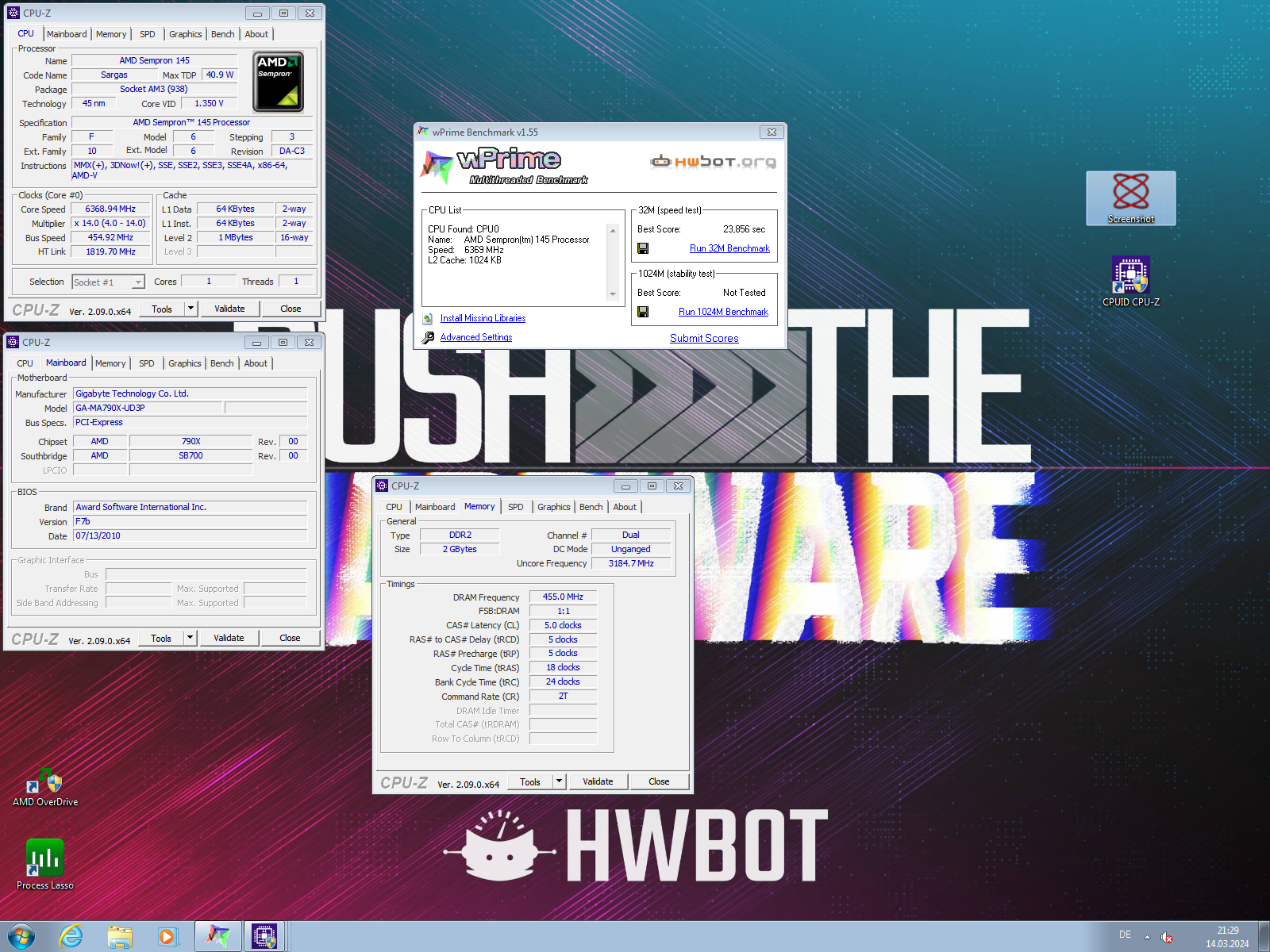Viewport: 1270px width, 952px height.
Task: Click the CPU-Z title icon of the top window
Action: (x=13, y=13)
